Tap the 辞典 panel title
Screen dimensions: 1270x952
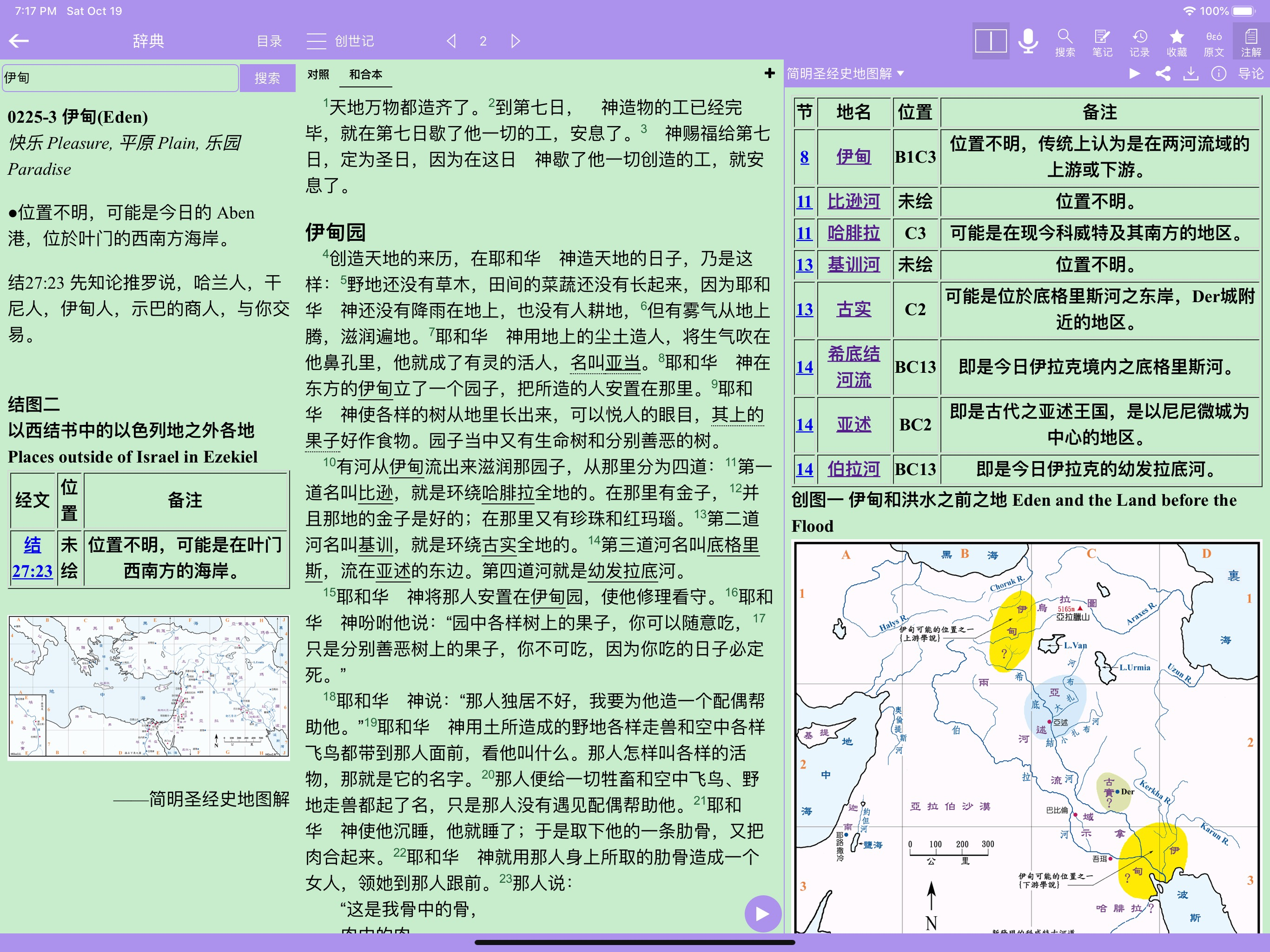[148, 41]
